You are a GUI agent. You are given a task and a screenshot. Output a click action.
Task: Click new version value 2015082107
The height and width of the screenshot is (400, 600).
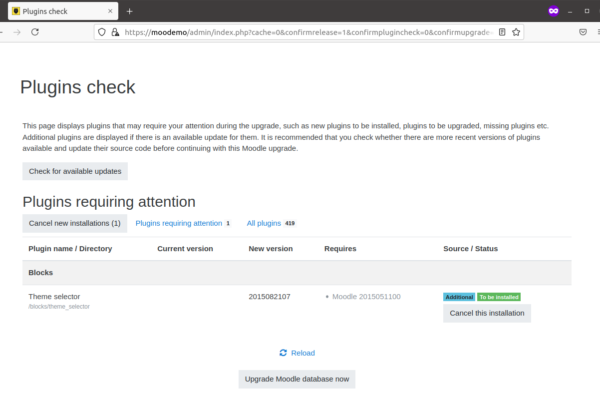coord(269,297)
